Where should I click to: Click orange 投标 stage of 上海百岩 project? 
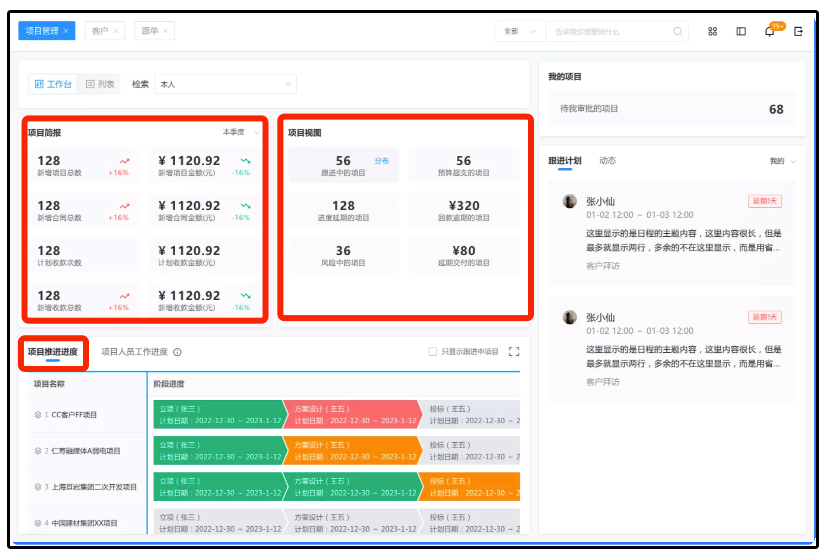click(x=469, y=486)
